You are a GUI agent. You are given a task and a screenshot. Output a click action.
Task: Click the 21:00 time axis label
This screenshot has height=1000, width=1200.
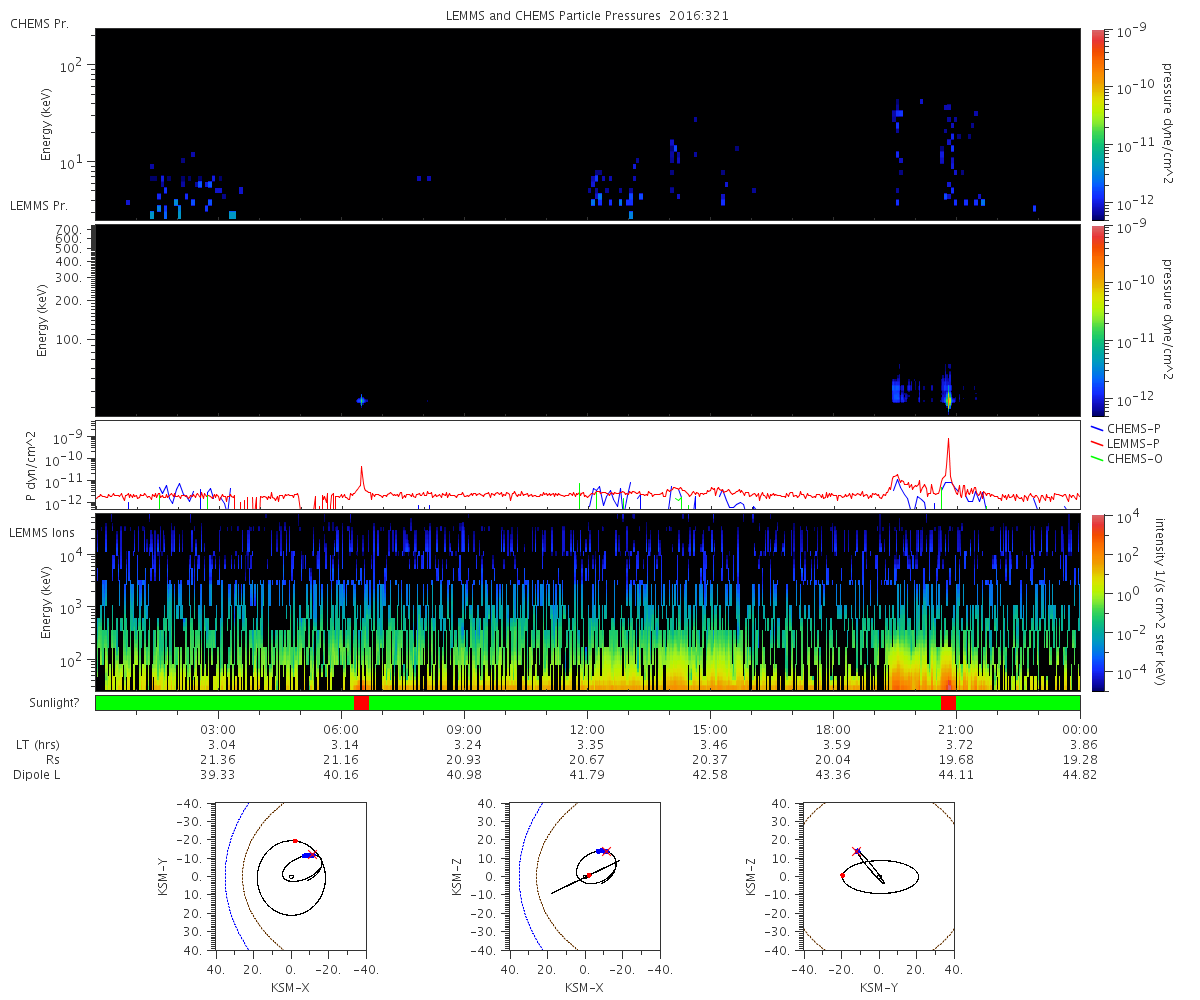pos(956,730)
